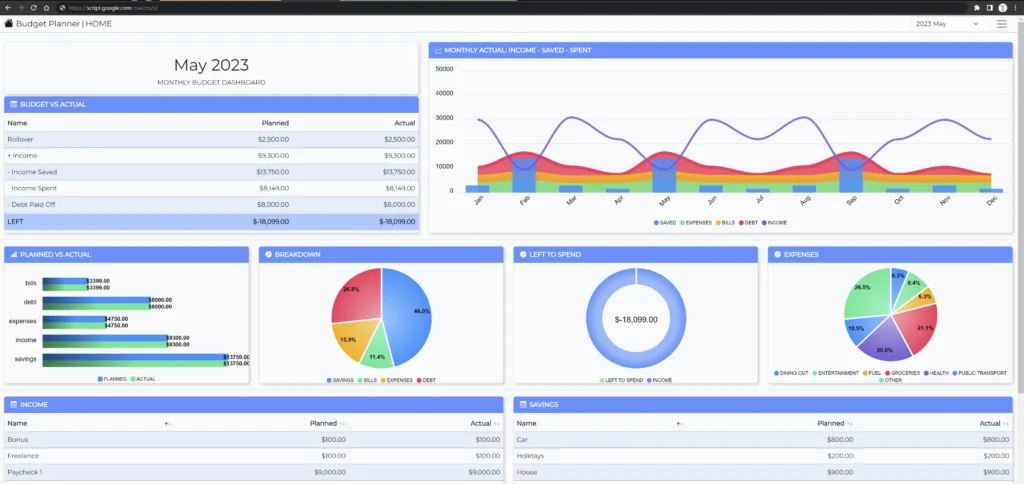Toggle the INCOME series in the monthly chart legend
Screen dimensions: 1024x484
(x=778, y=222)
